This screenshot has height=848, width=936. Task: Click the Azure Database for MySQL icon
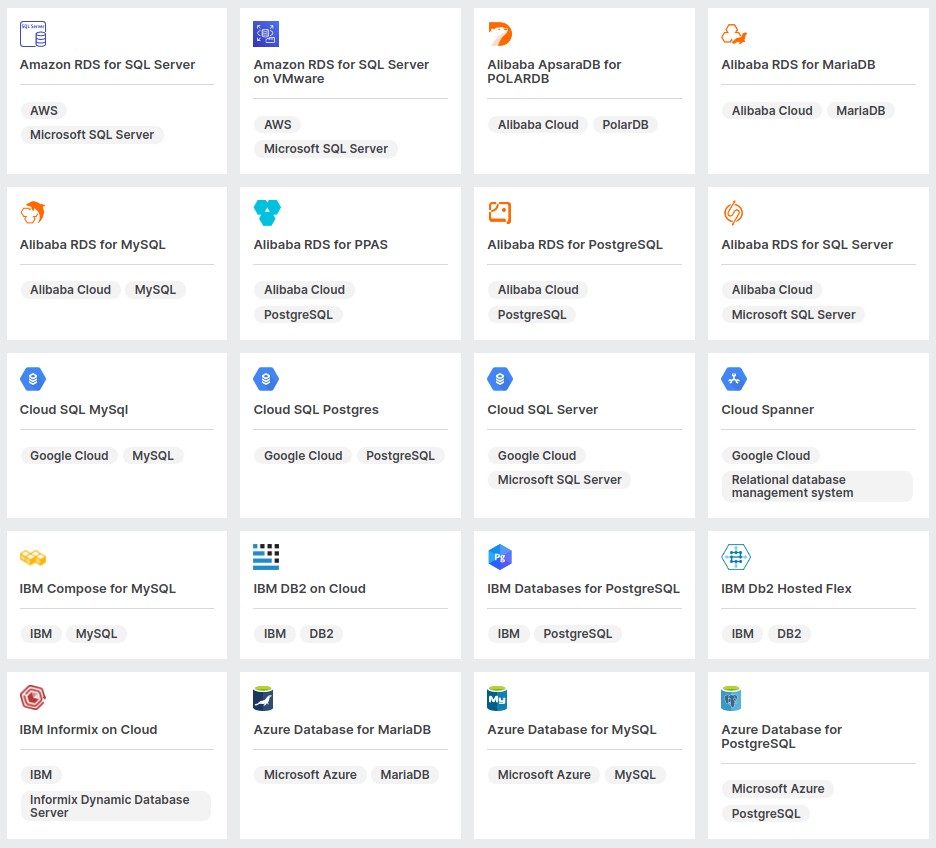click(497, 698)
